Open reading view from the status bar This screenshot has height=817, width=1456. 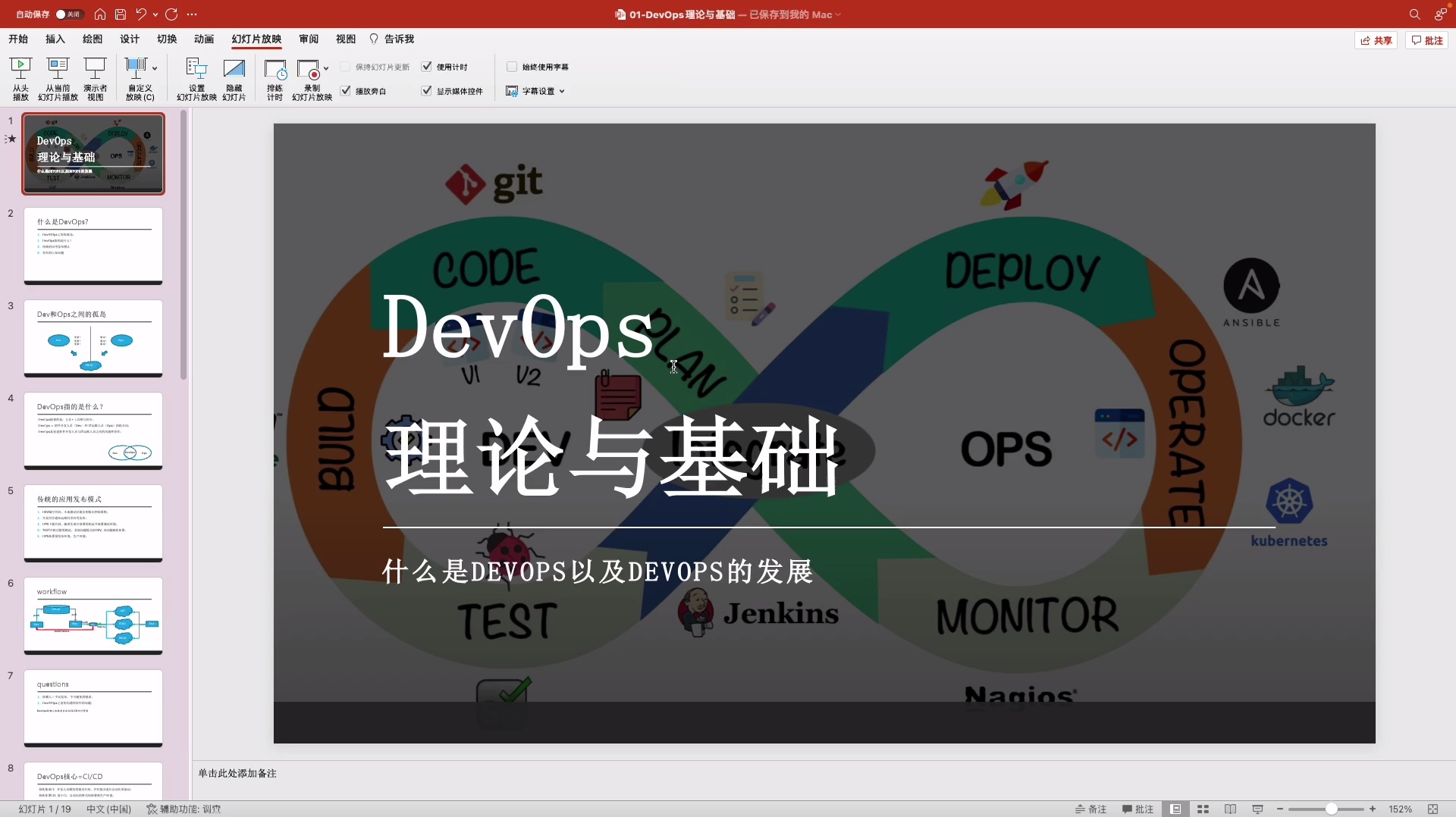(x=1231, y=809)
